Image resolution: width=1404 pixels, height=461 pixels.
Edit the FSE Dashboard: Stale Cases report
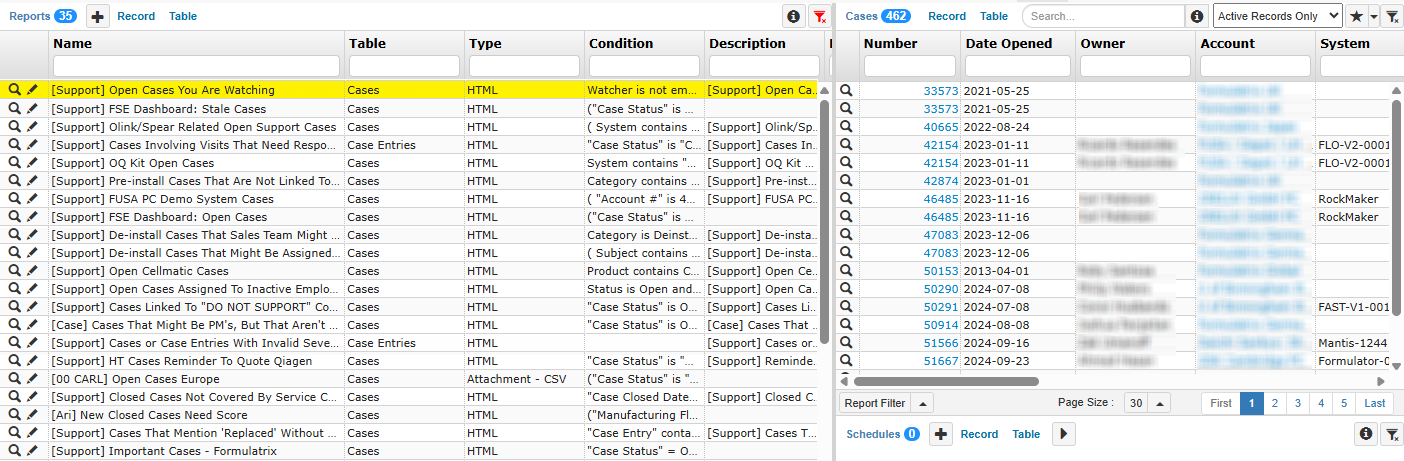click(32, 109)
